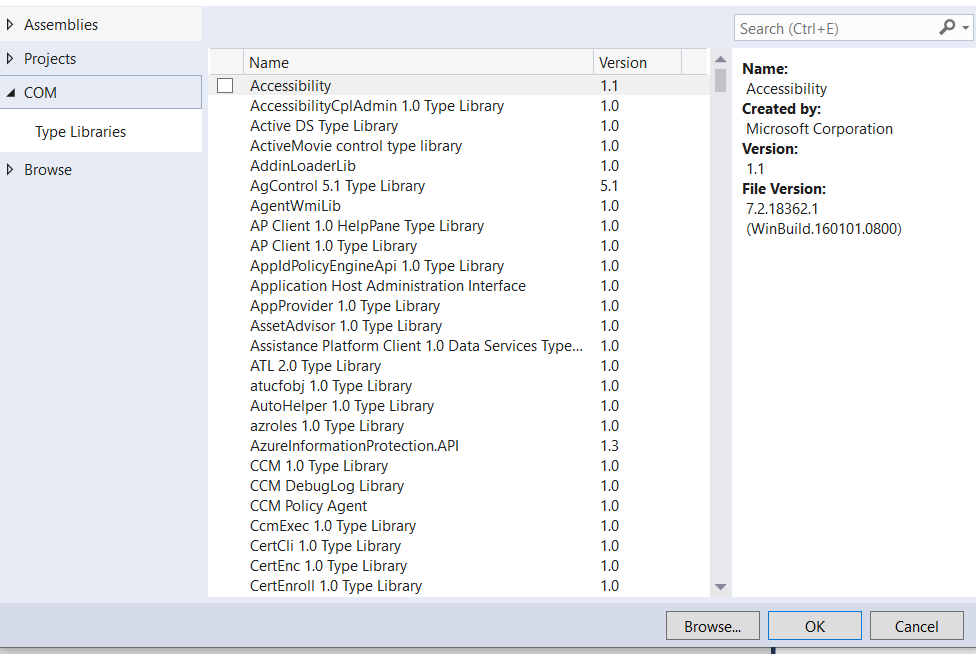The height and width of the screenshot is (654, 976).
Task: Click the scrollbar down arrow
Action: (720, 587)
